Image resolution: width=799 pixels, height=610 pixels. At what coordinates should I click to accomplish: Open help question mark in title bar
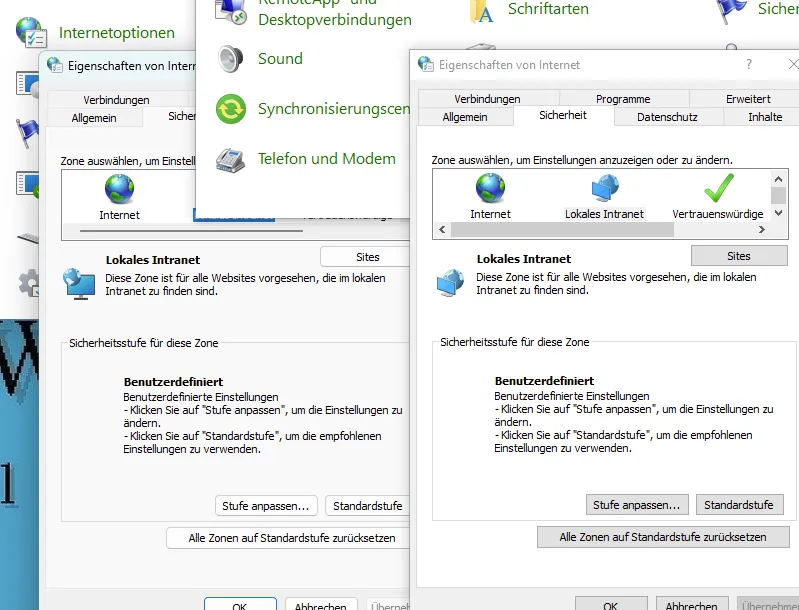tap(749, 64)
